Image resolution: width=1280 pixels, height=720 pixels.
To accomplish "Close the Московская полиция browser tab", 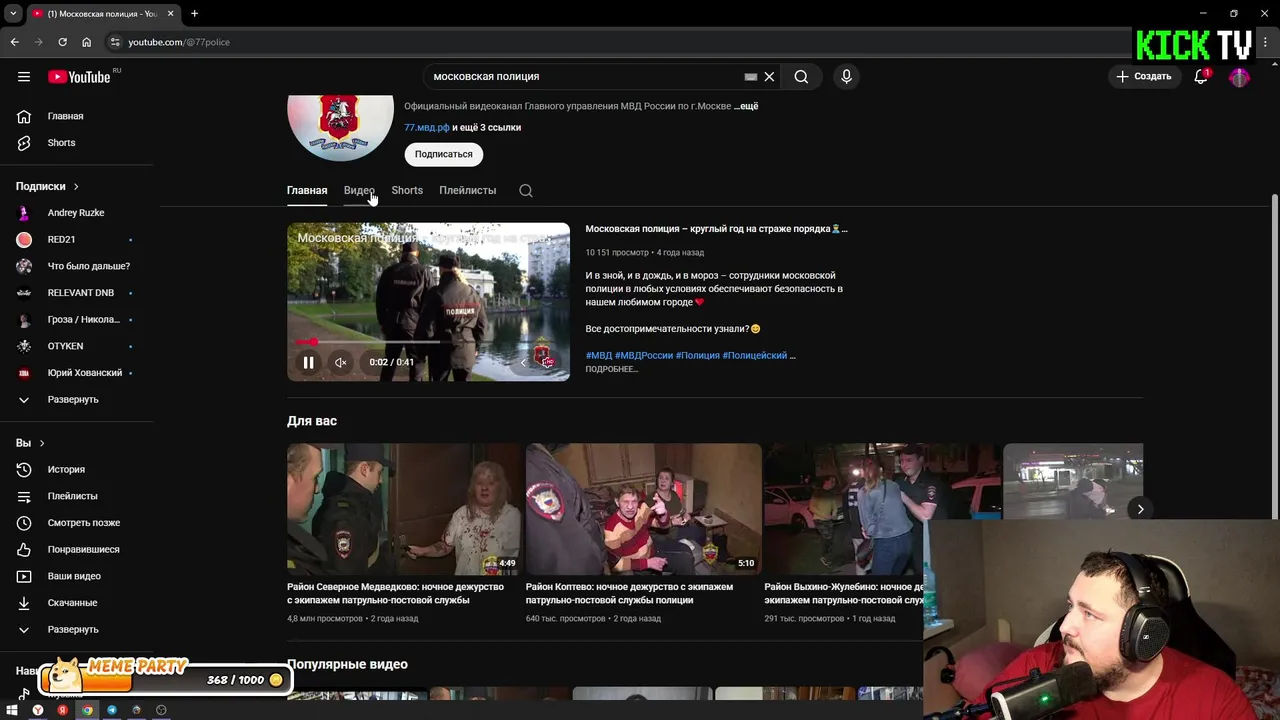I will click(x=170, y=14).
